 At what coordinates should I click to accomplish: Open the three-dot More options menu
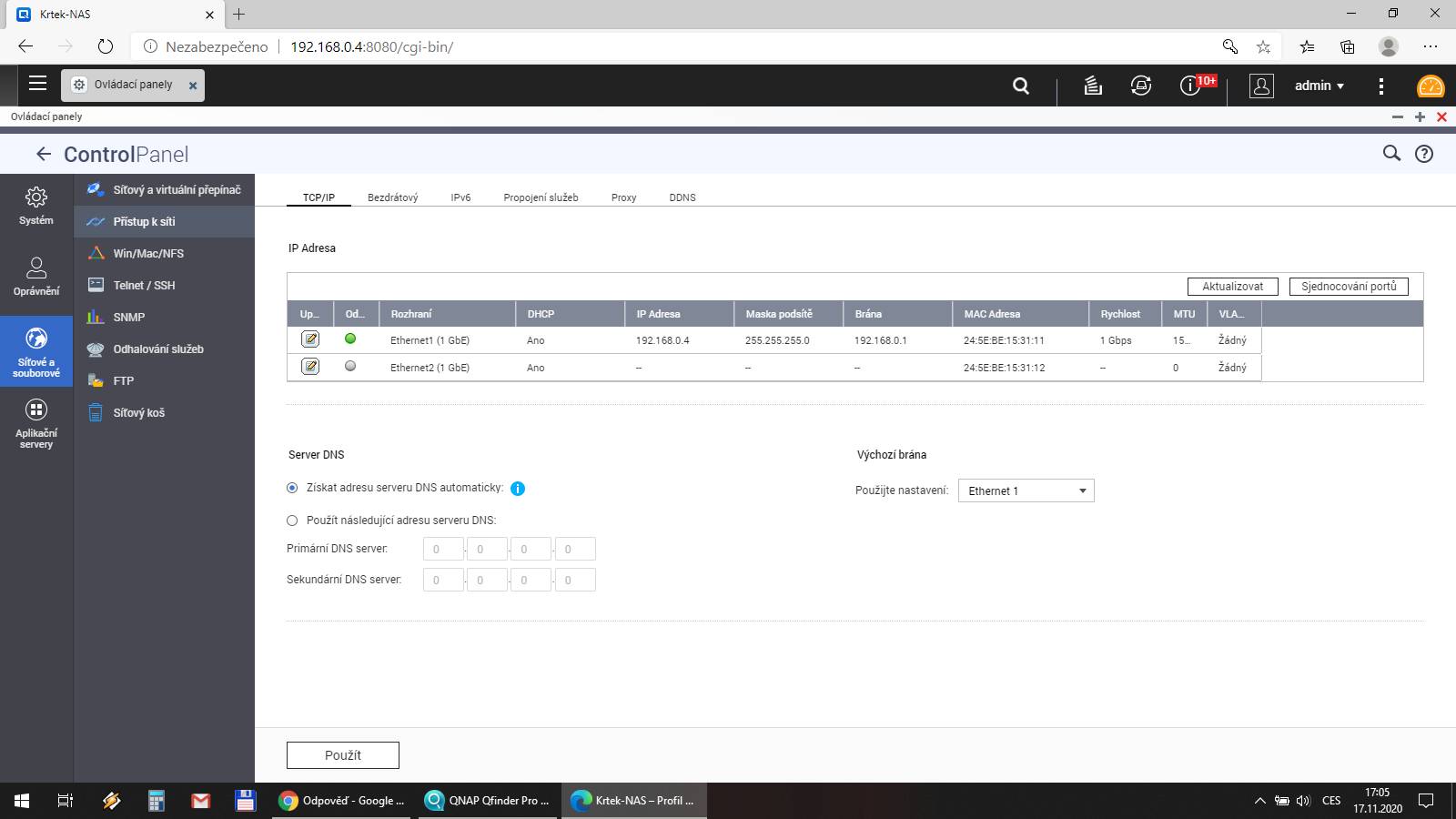pos(1381,86)
